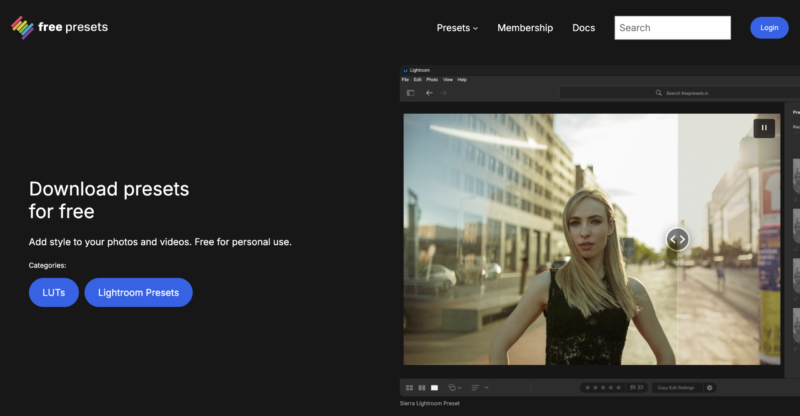
Task: Click the blue Login button
Action: pos(769,28)
